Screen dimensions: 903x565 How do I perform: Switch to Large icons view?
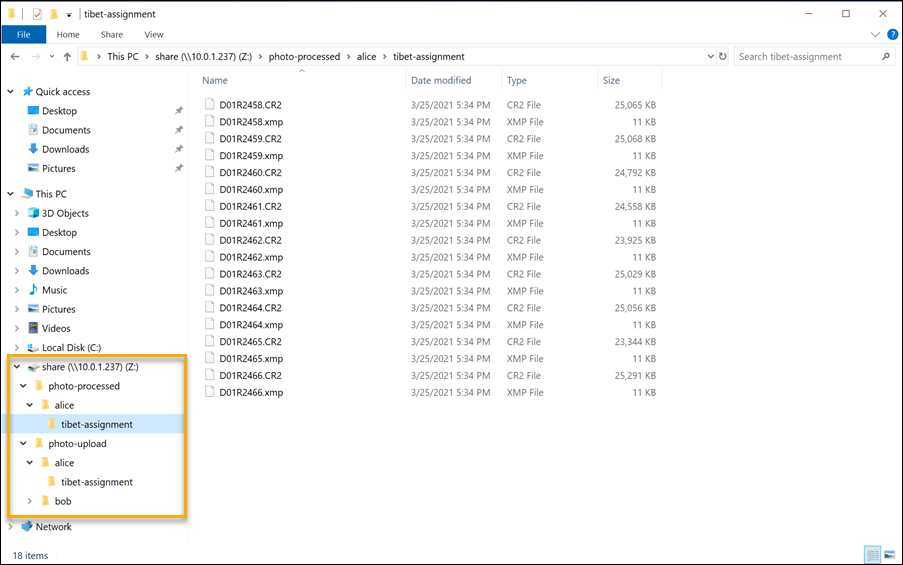point(890,555)
